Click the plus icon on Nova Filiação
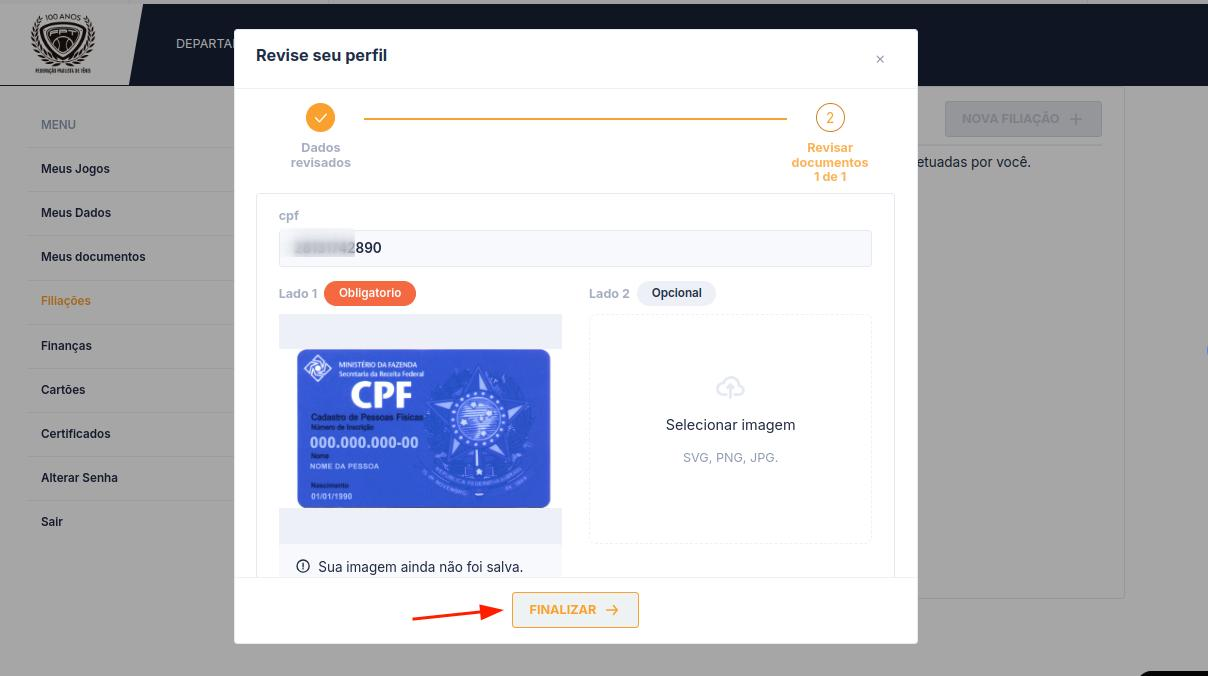1208x676 pixels. point(1076,119)
